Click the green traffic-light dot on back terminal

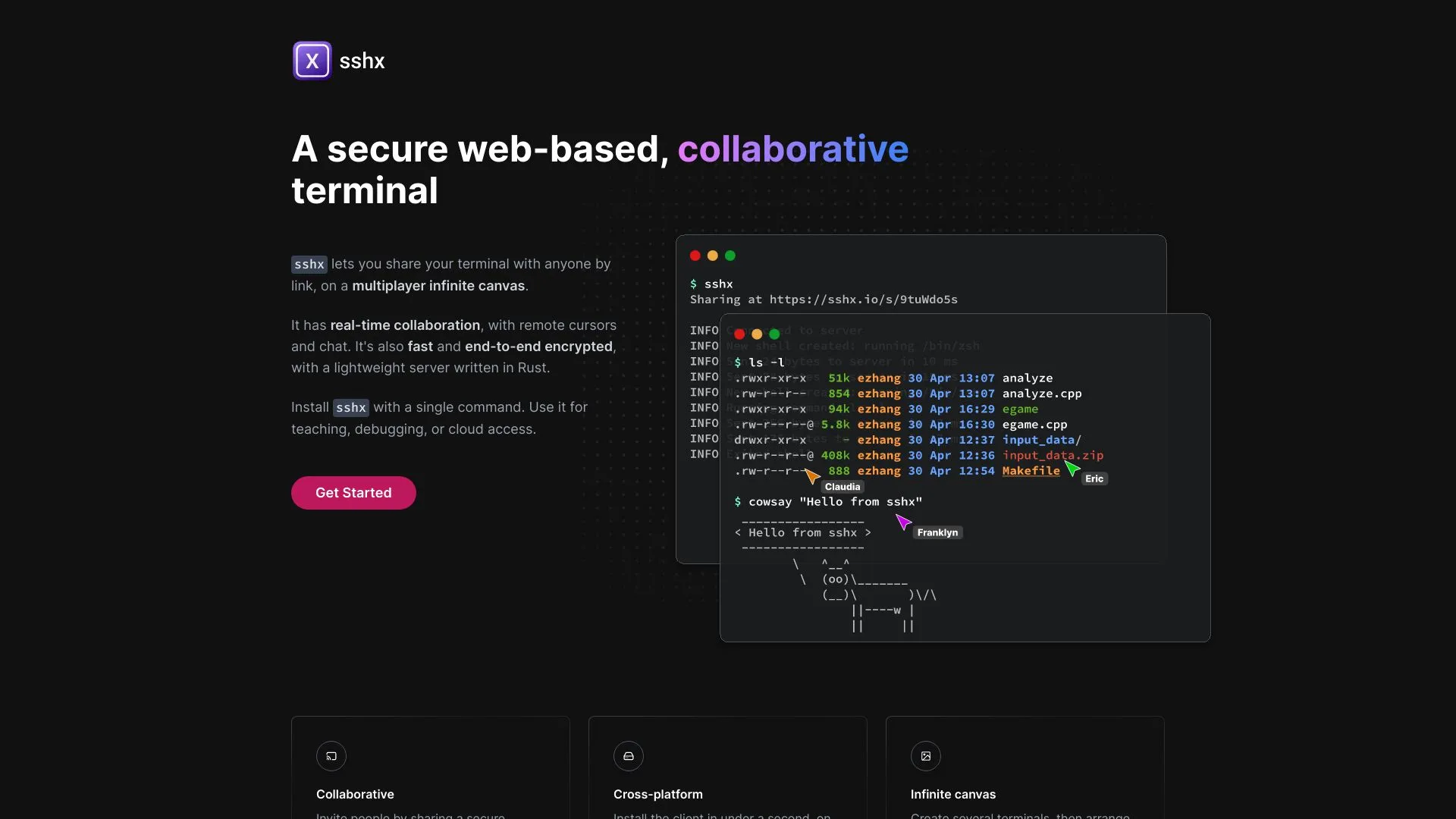(730, 256)
